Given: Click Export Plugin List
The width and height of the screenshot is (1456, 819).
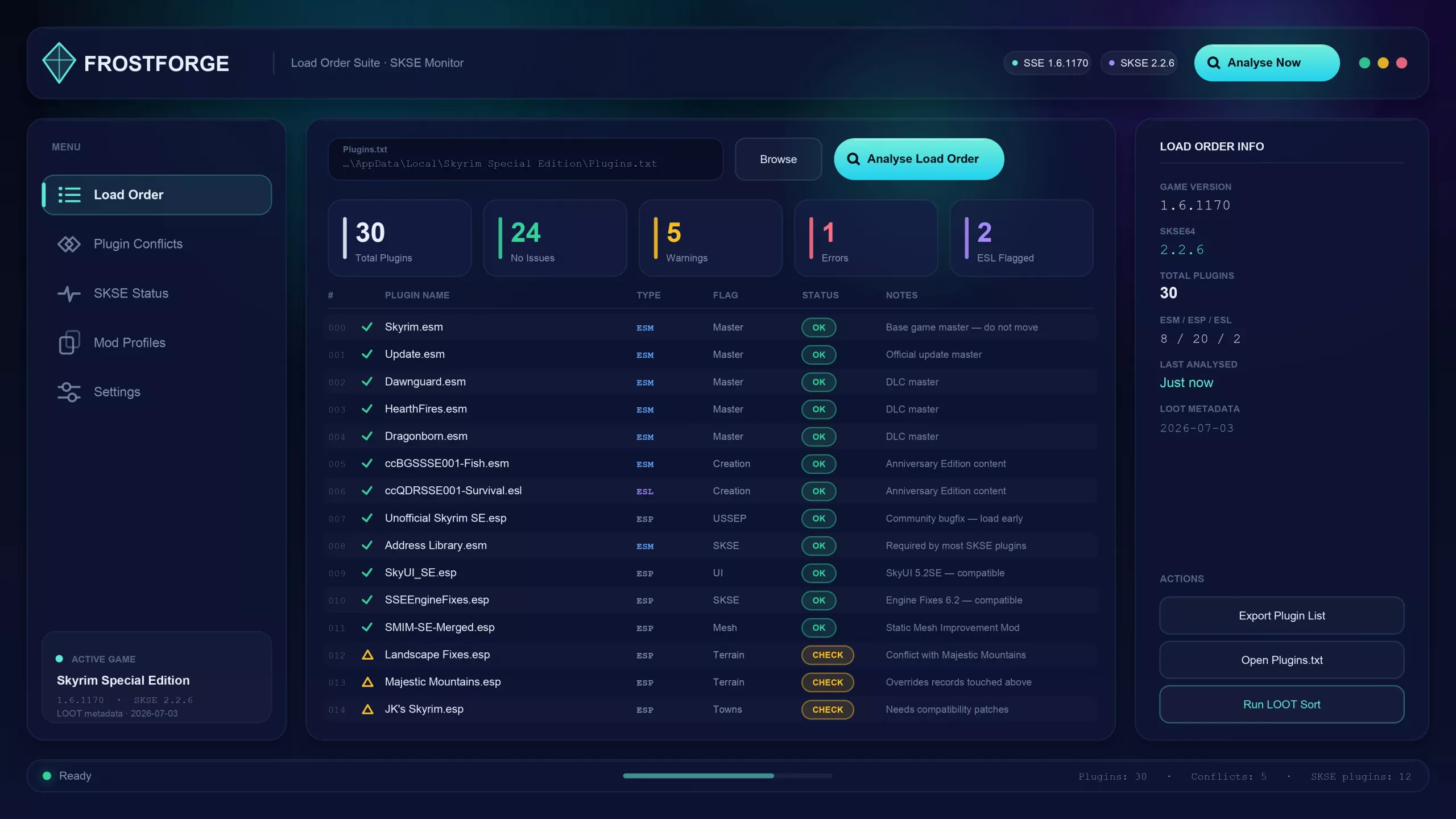Looking at the screenshot, I should click(x=1281, y=615).
